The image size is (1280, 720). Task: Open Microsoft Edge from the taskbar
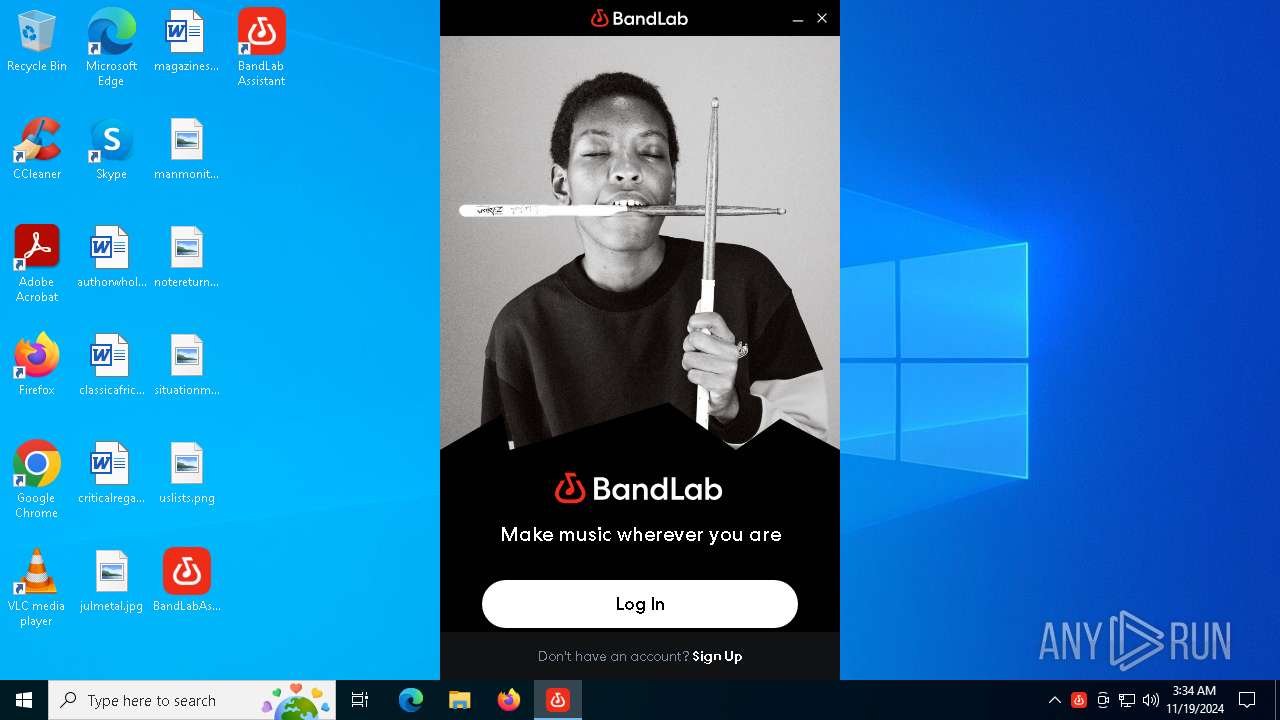[411, 700]
